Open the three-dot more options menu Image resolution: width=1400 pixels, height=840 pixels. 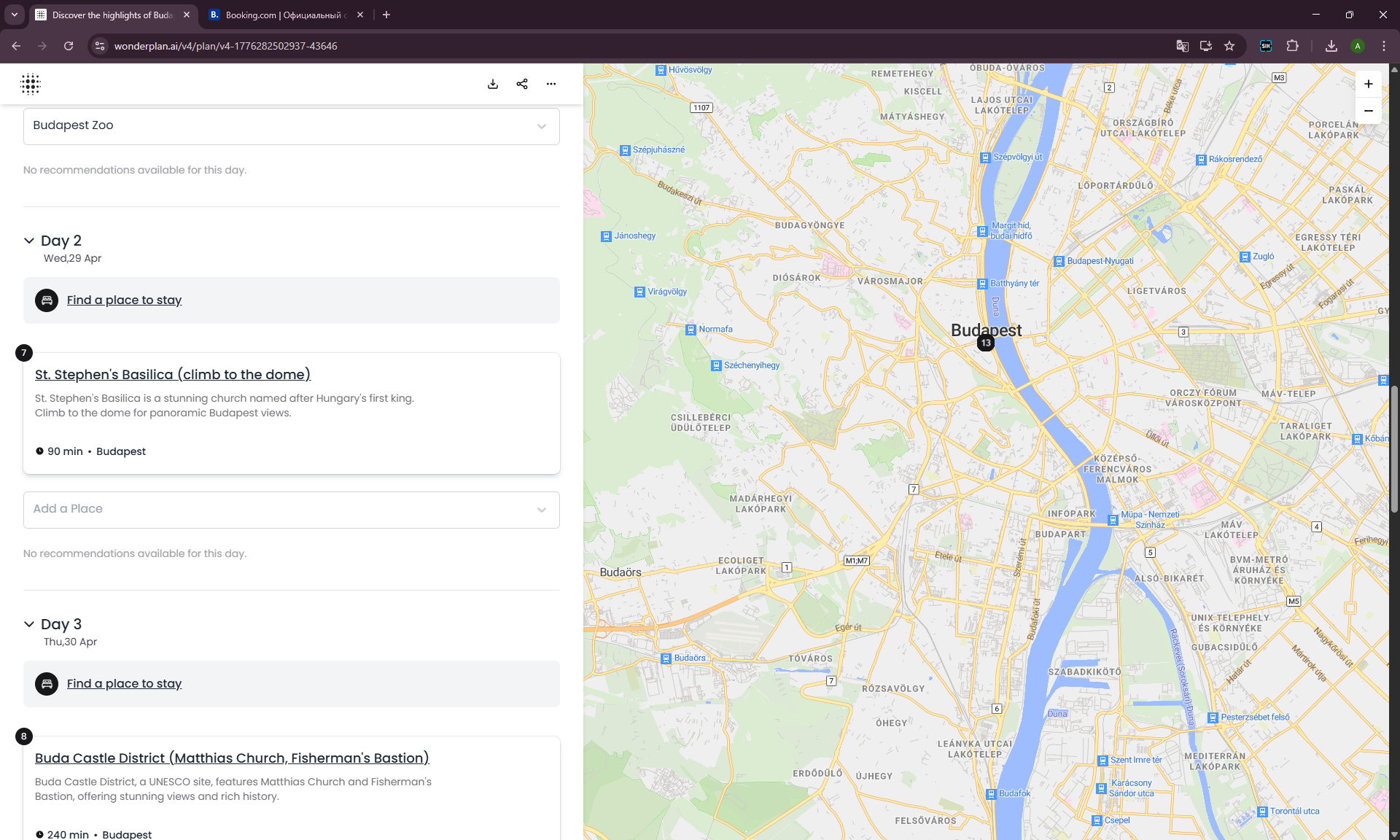pyautogui.click(x=551, y=84)
